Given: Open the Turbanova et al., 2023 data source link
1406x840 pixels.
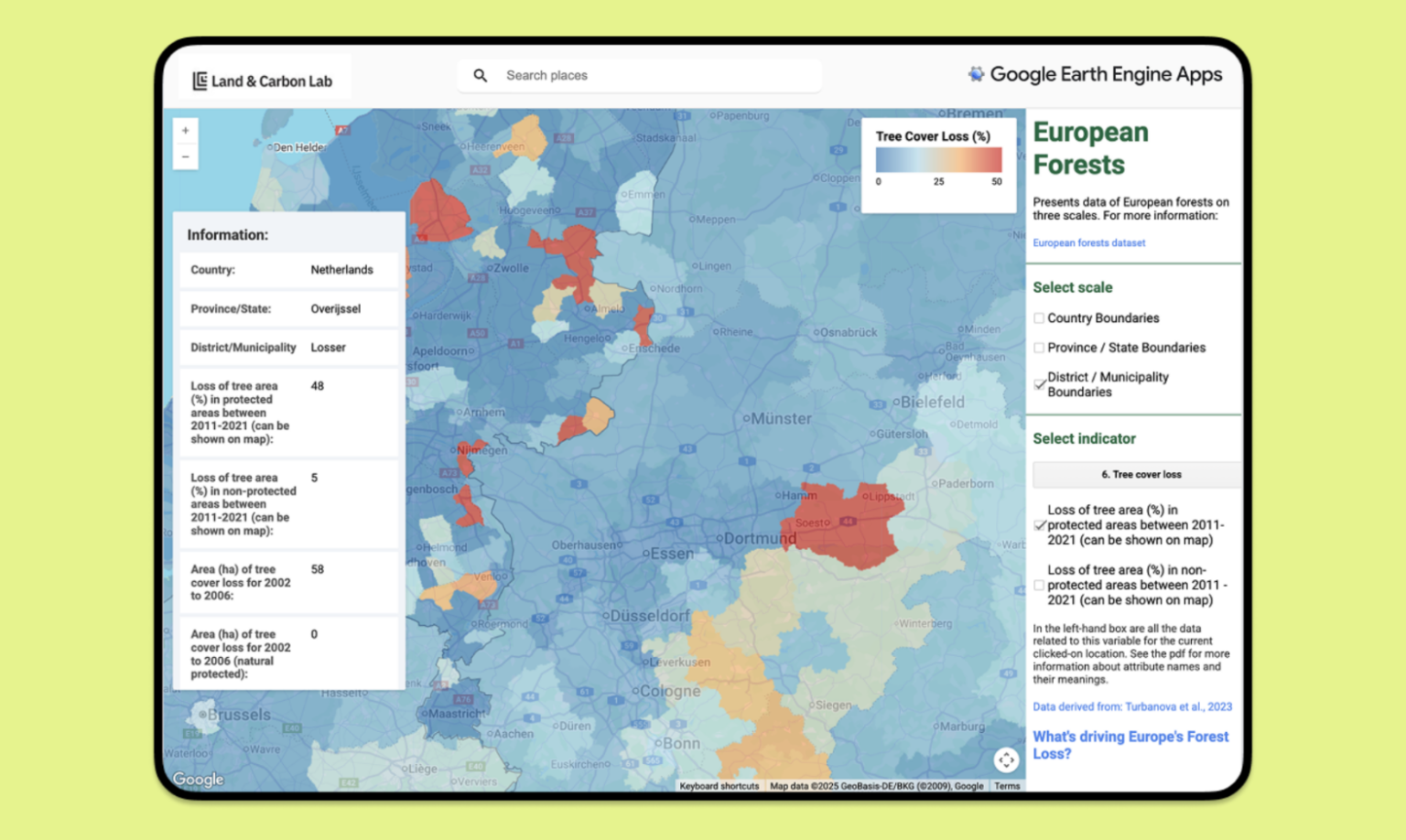Looking at the screenshot, I should pos(1131,706).
